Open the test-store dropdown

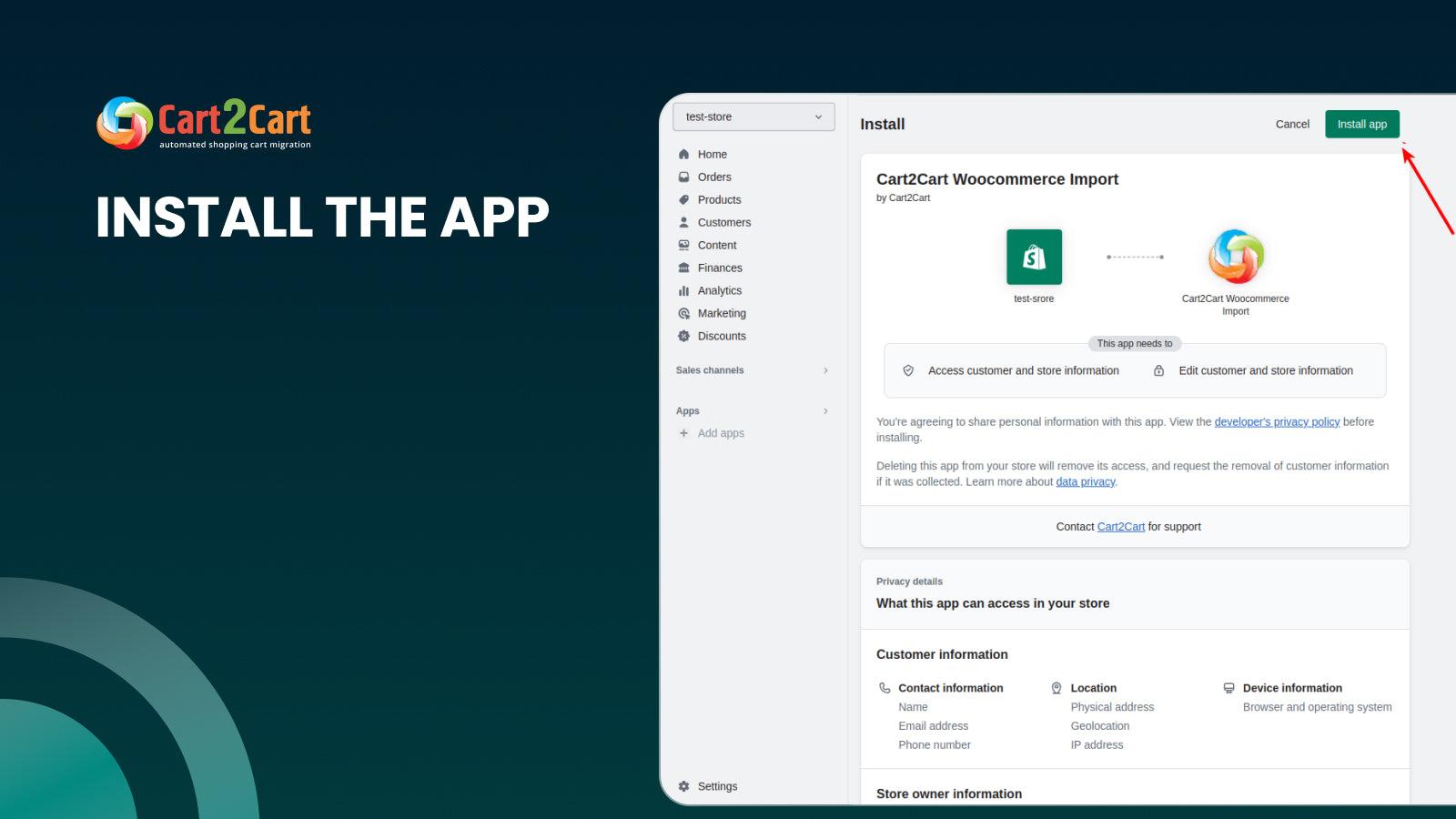pos(753,116)
